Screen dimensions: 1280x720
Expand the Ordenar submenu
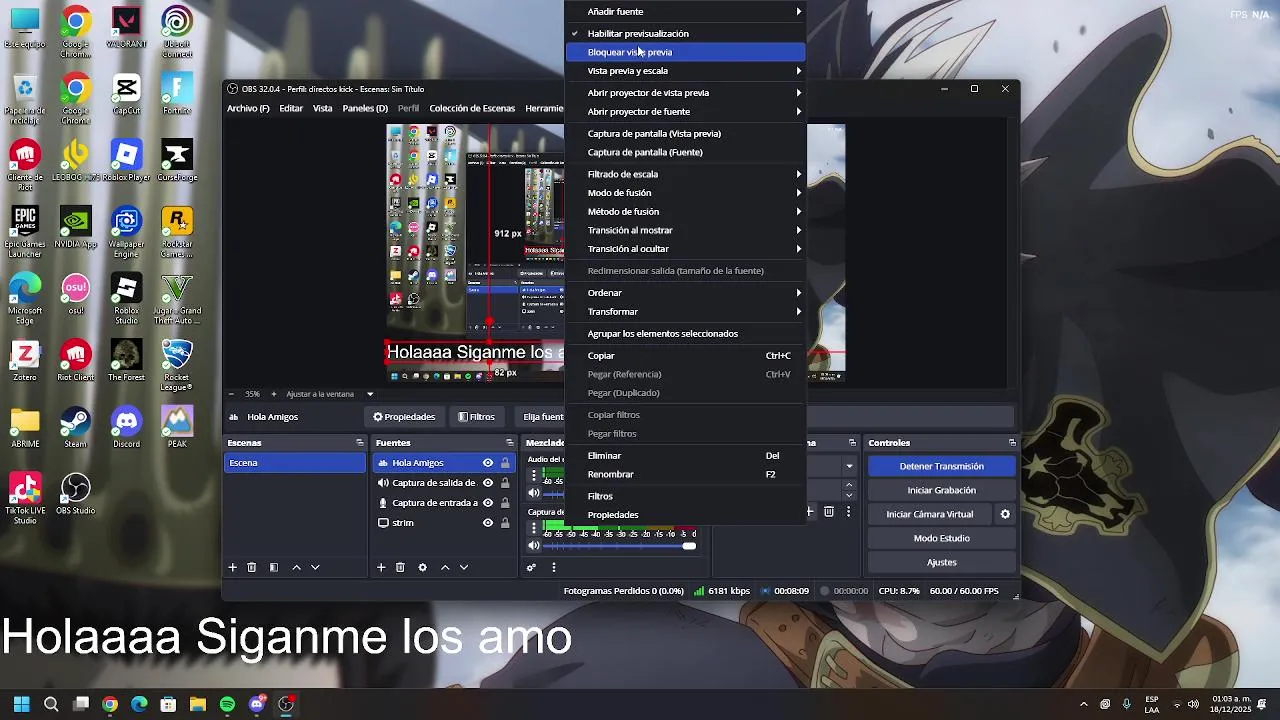click(686, 293)
